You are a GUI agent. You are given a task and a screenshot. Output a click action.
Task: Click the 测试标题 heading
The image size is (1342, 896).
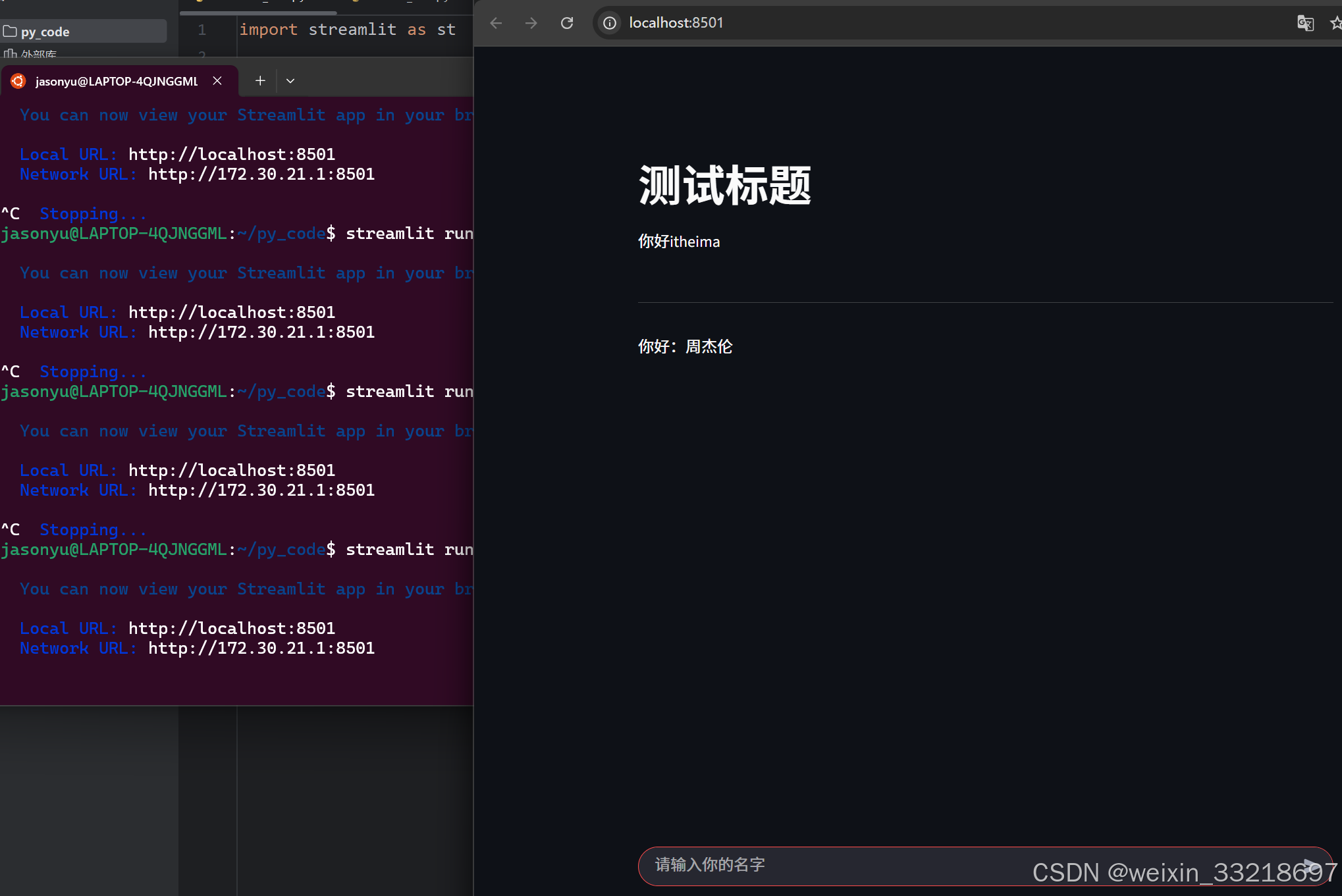[724, 185]
